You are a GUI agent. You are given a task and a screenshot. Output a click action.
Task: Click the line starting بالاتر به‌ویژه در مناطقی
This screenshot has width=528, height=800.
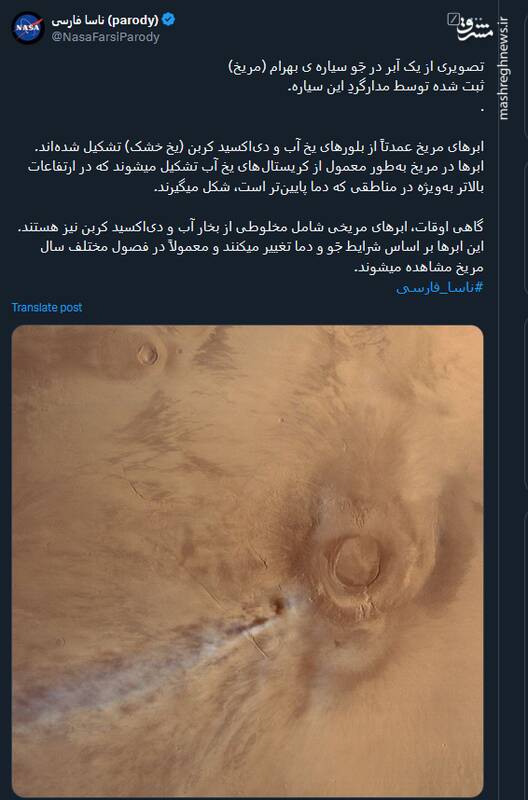319,187
